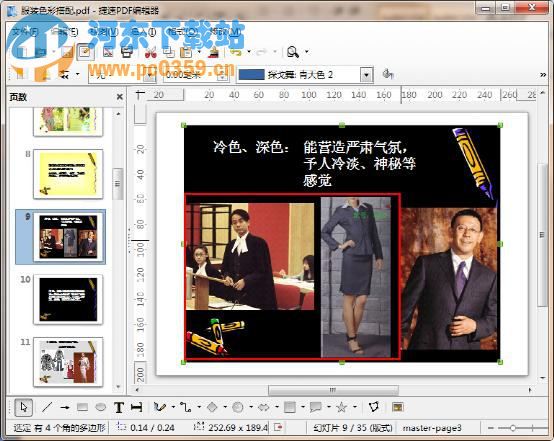Click the format paintbrush icon
This screenshot has height=441, width=554.
click(213, 52)
